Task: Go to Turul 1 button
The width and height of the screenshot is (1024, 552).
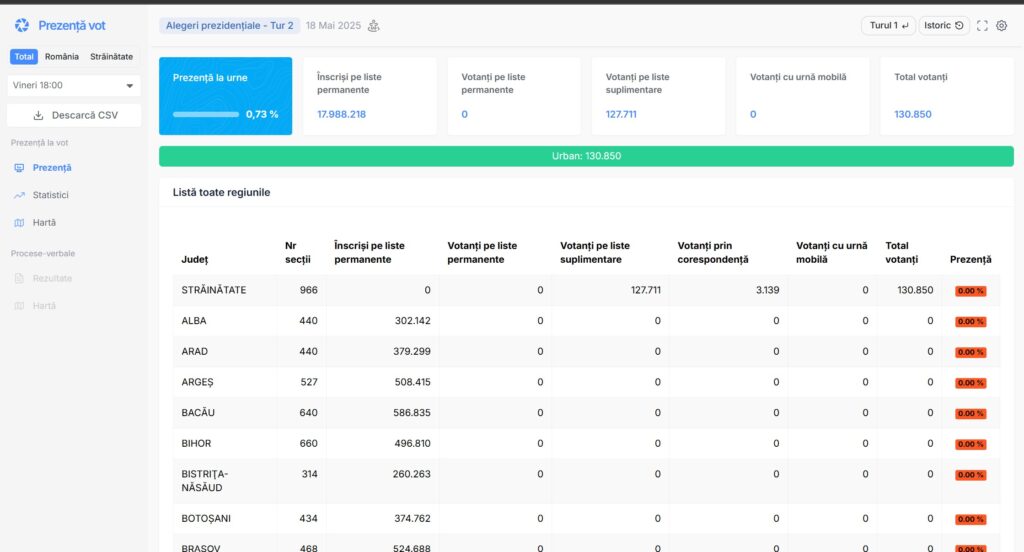Action: [888, 26]
